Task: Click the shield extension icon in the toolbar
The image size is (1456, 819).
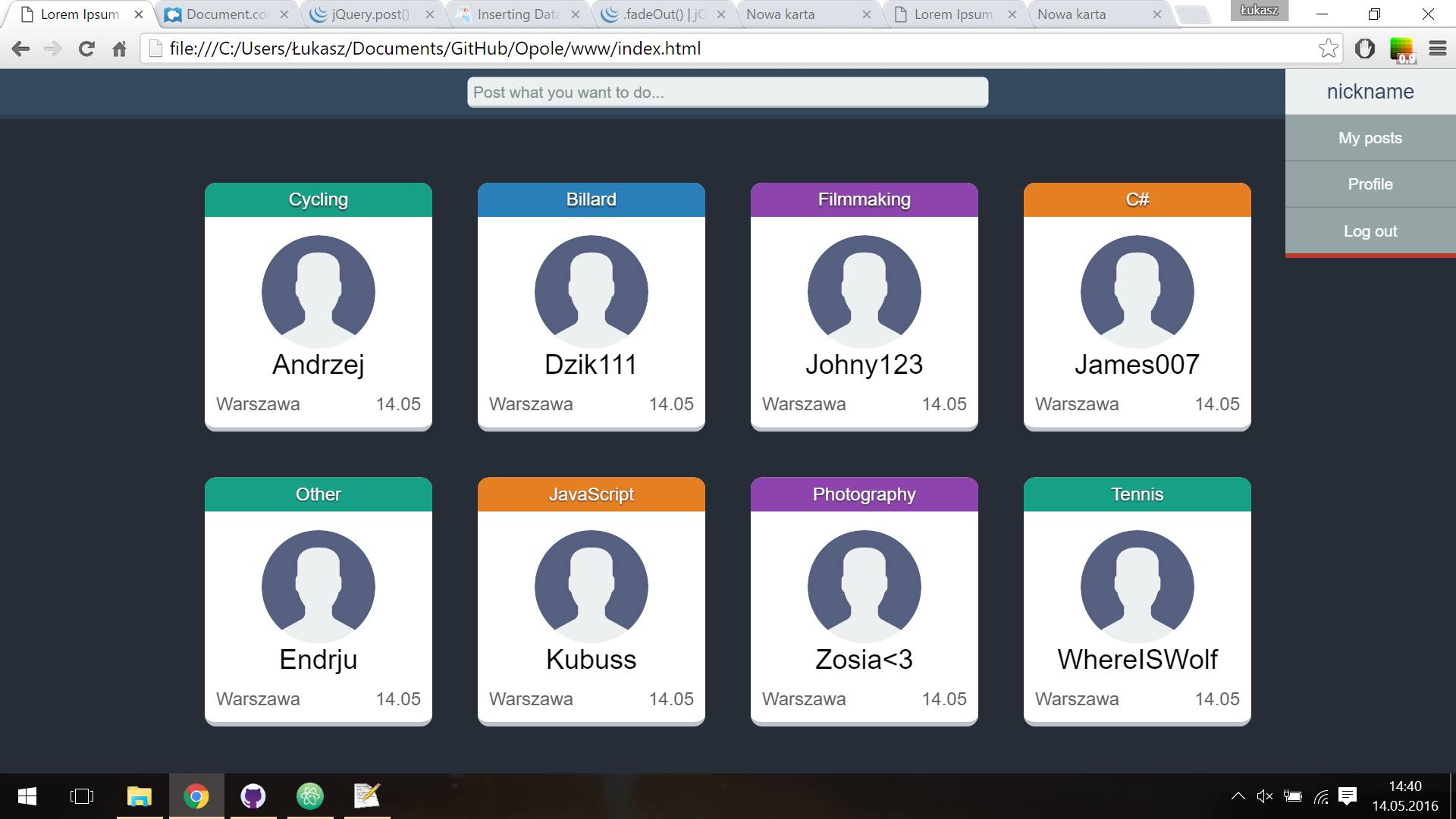Action: tap(1365, 49)
